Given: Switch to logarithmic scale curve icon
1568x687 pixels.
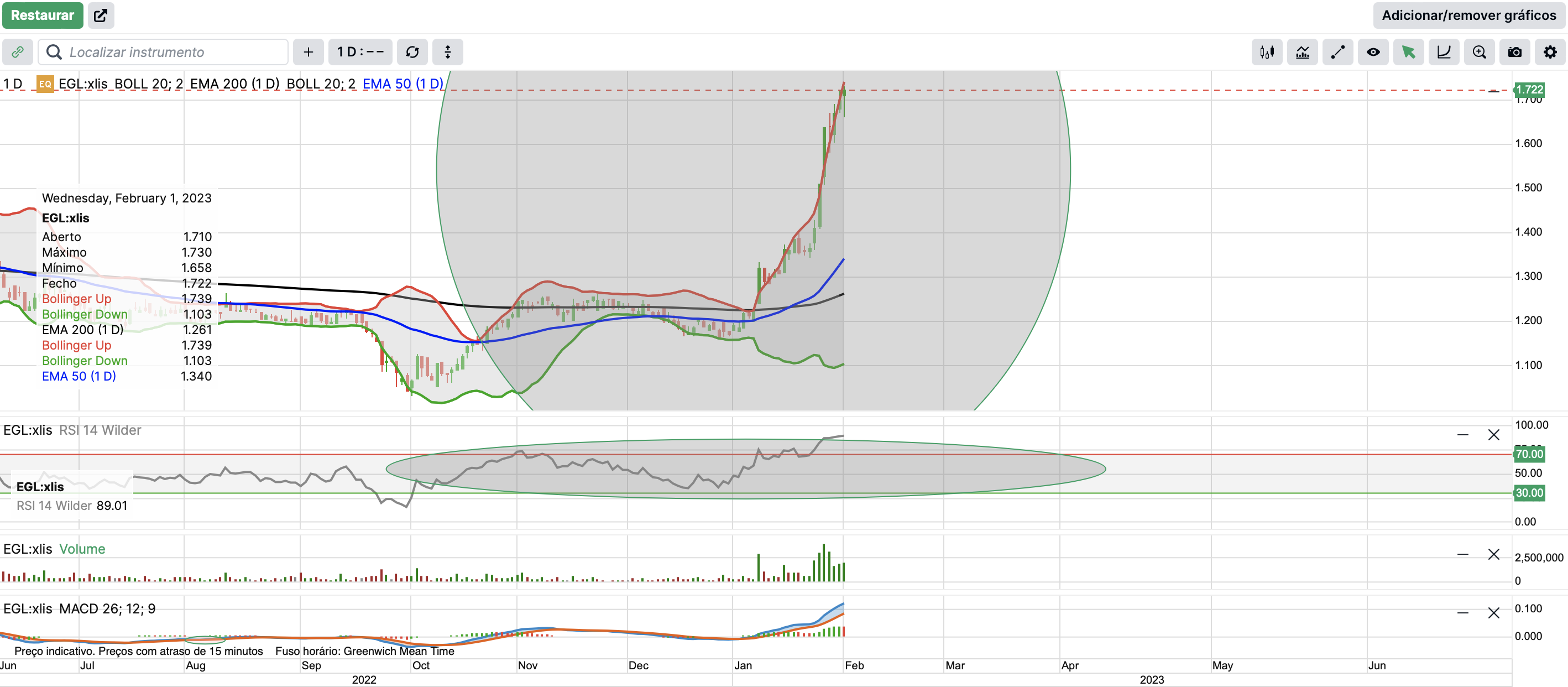Looking at the screenshot, I should [1443, 53].
